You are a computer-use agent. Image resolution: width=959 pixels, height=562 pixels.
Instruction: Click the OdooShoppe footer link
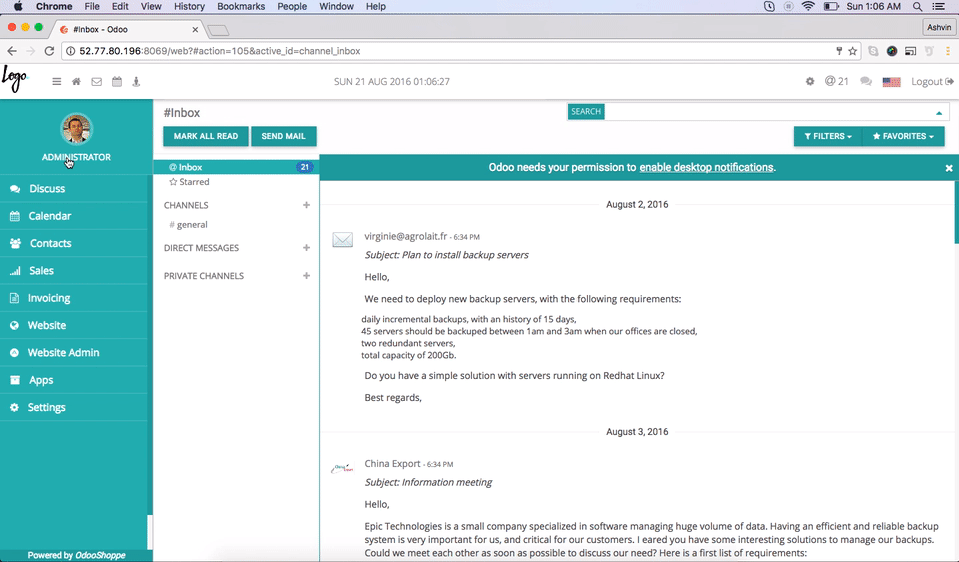tap(100, 555)
